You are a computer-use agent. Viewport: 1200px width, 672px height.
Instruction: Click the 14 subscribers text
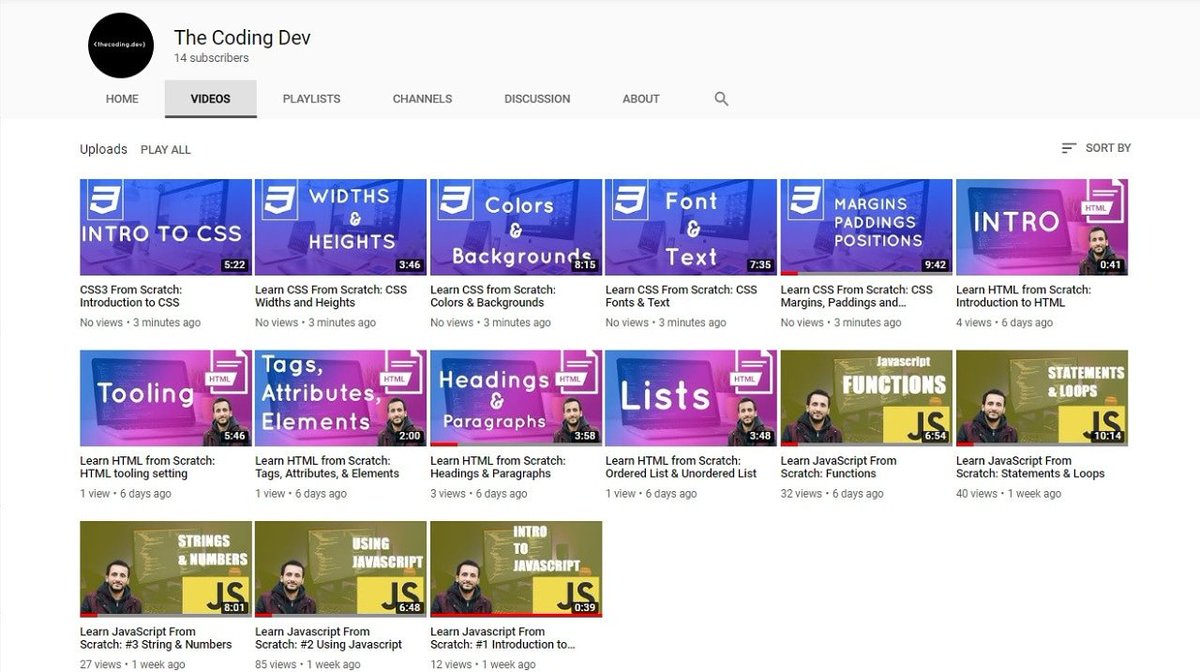211,59
